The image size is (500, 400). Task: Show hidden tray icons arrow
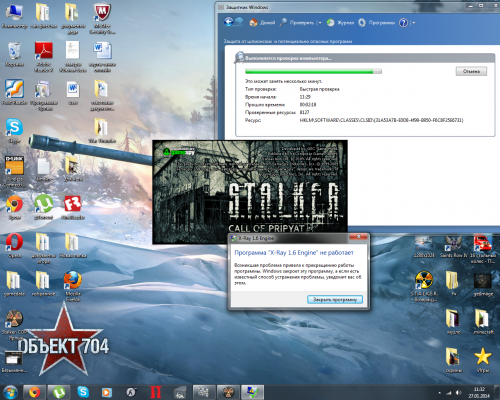[x=439, y=393]
